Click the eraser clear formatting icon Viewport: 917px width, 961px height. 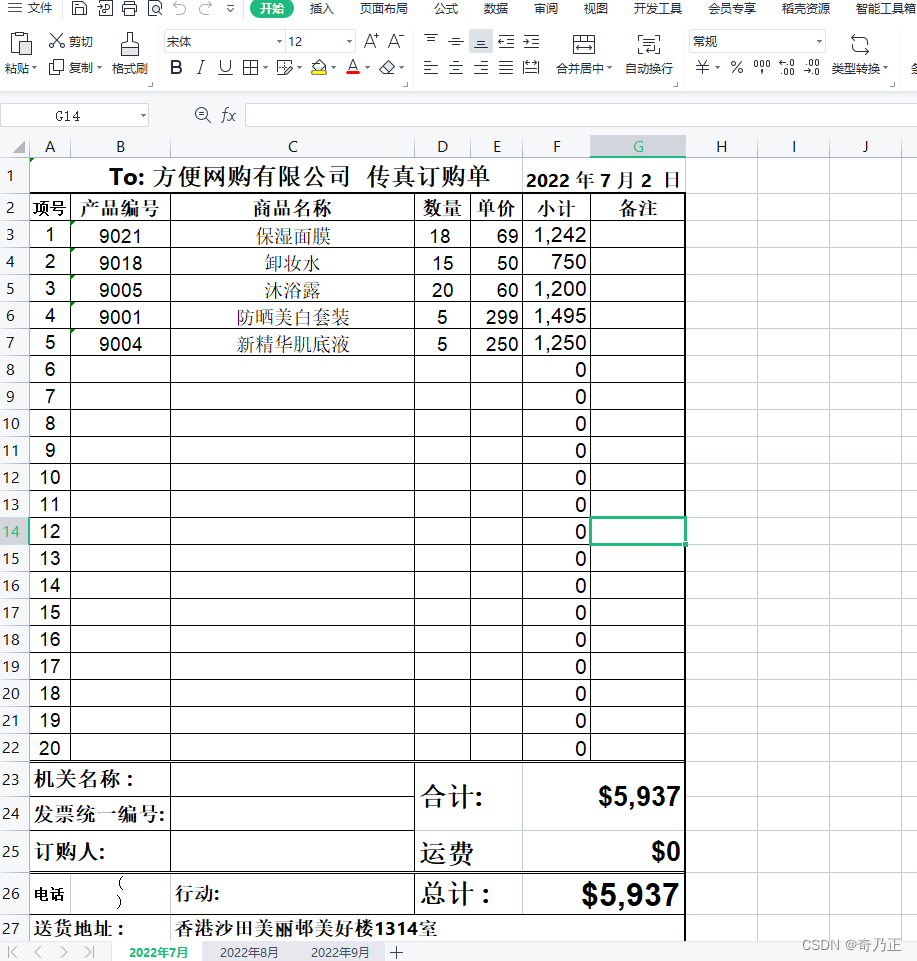pyautogui.click(x=387, y=67)
